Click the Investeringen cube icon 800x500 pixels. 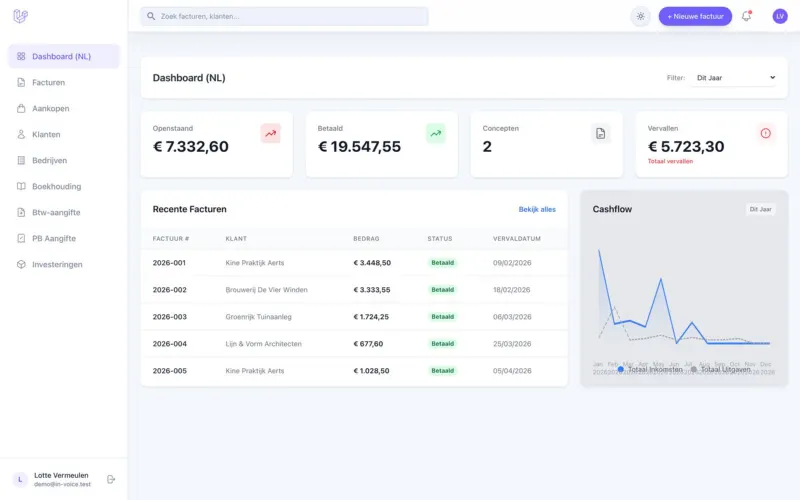(21, 264)
